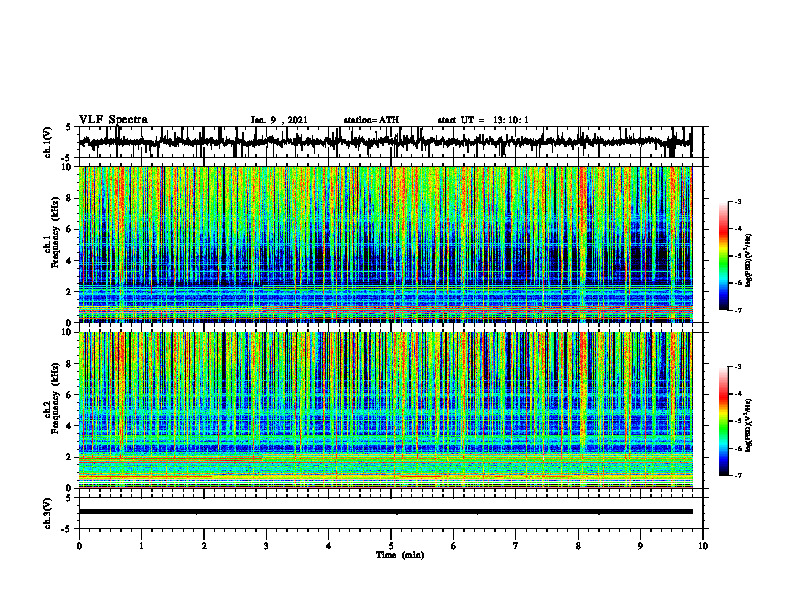Image resolution: width=792 pixels, height=612 pixels.
Task: Click the "-3" label on ch.1 colorbar
Action: 738,202
